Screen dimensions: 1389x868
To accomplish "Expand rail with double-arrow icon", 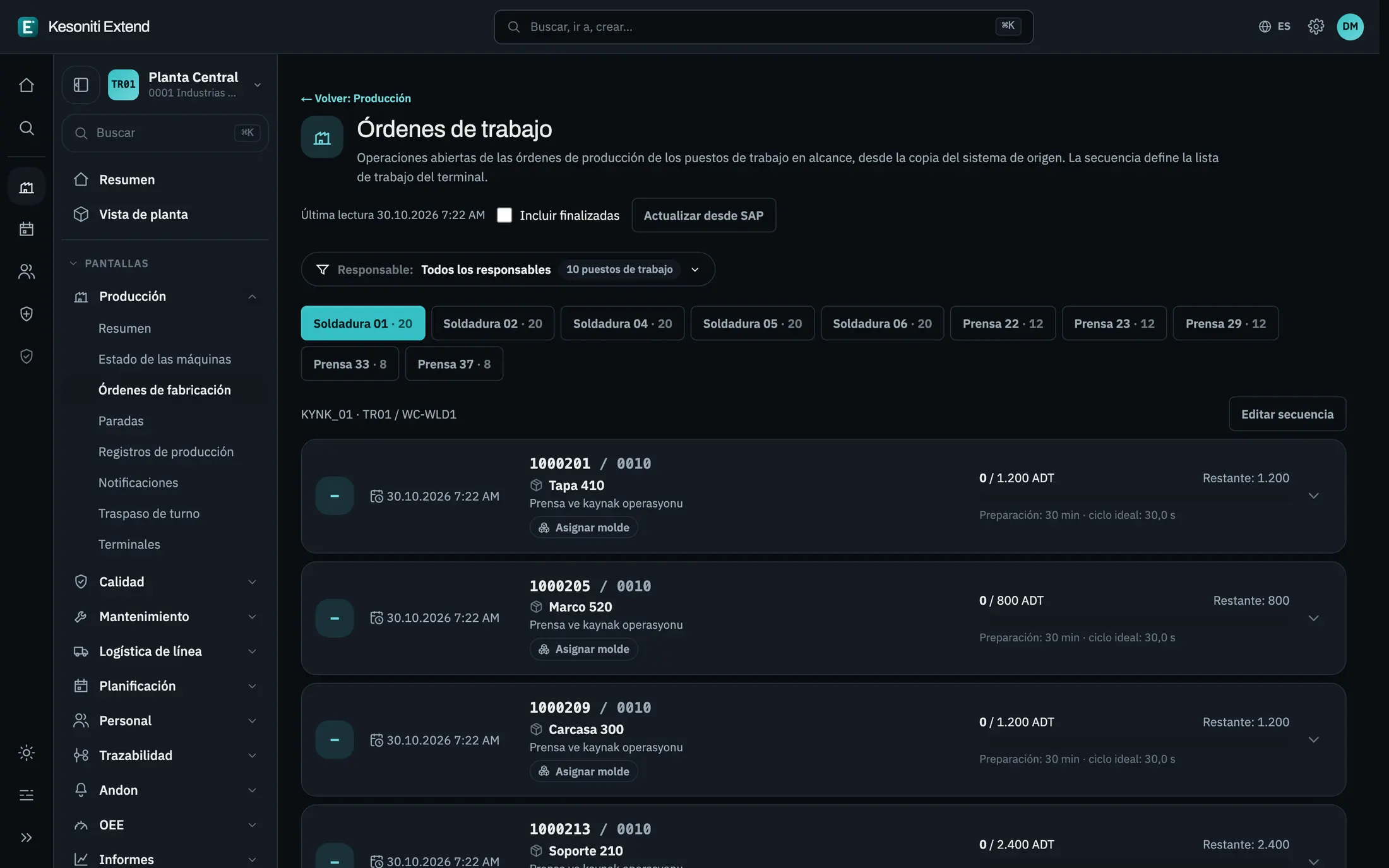I will point(26,838).
